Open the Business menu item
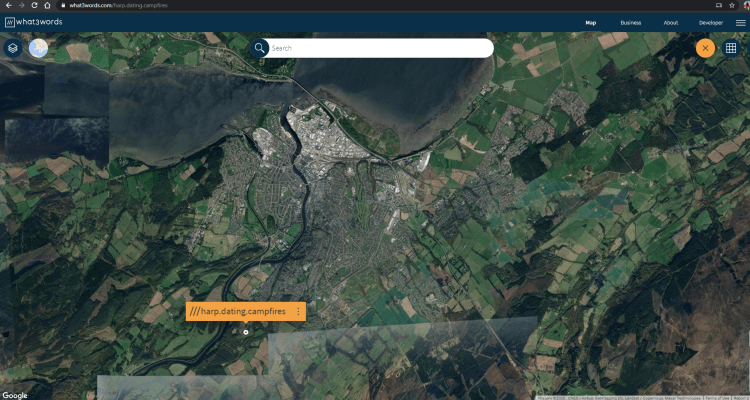The image size is (750, 400). pyautogui.click(x=630, y=22)
